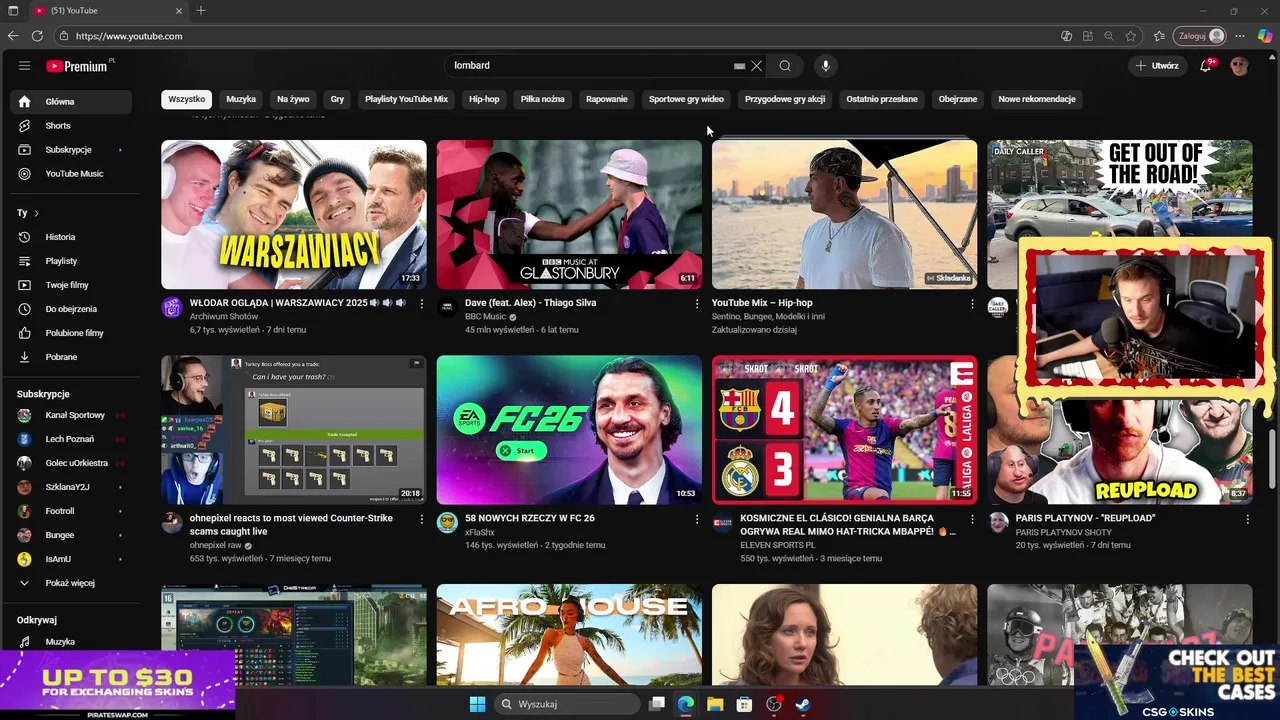
Task: Open options menu for Dave Thiago Silva video
Action: click(x=697, y=303)
